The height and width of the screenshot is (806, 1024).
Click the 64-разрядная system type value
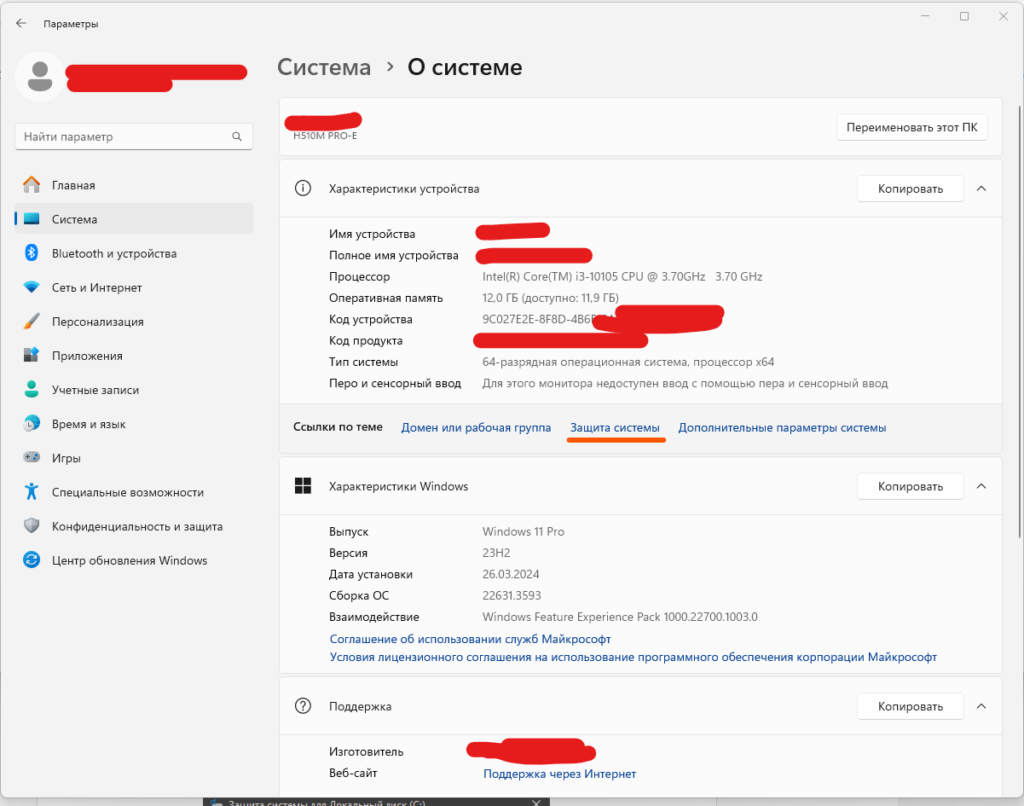click(628, 362)
